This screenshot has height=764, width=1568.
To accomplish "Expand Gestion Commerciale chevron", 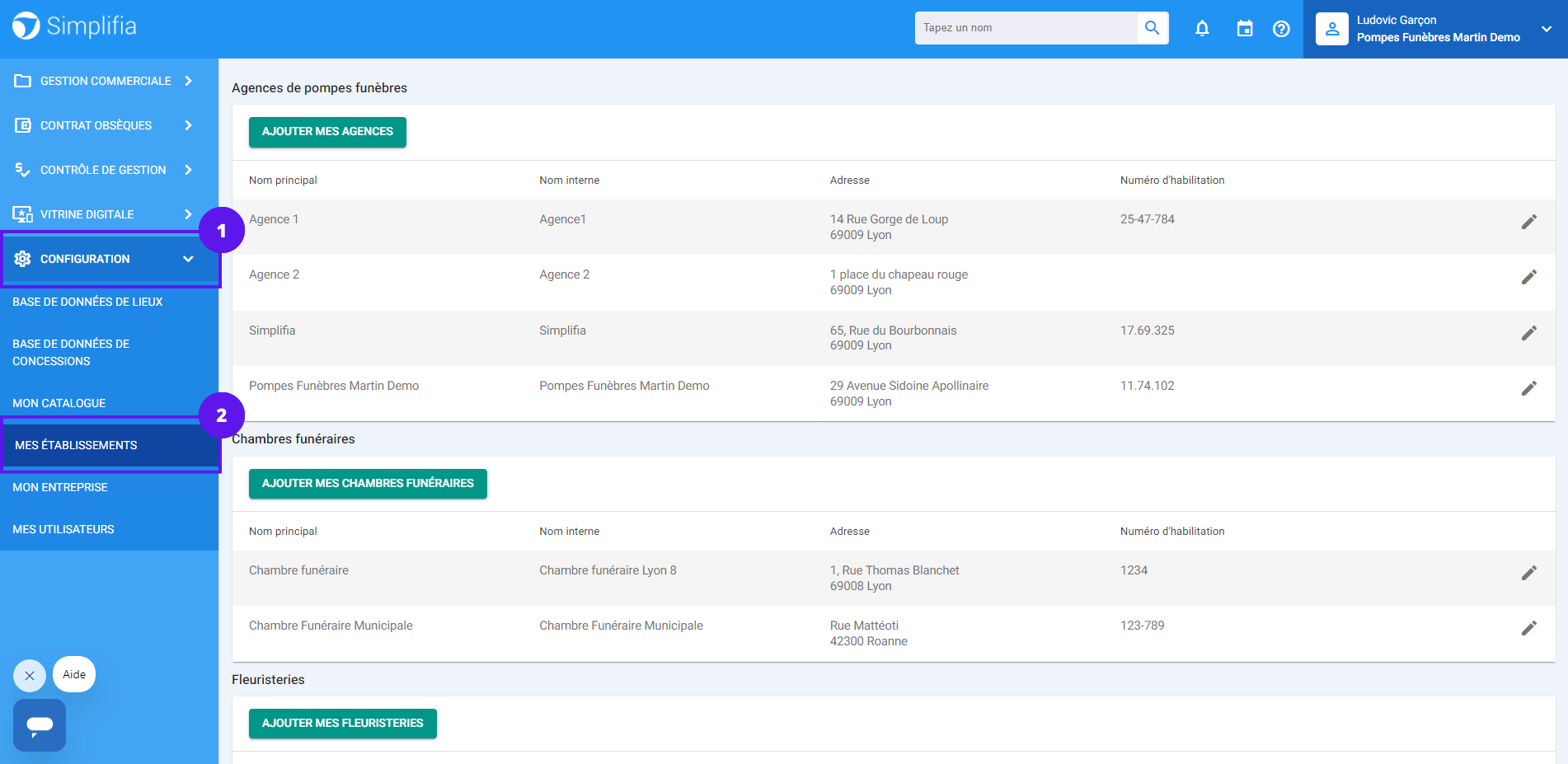I will tap(189, 81).
